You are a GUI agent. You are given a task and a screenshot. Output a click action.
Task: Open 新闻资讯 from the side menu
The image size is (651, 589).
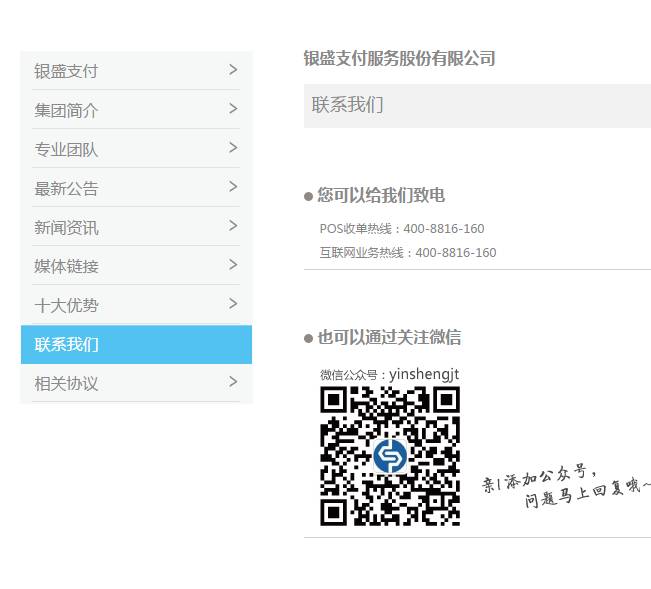click(136, 227)
